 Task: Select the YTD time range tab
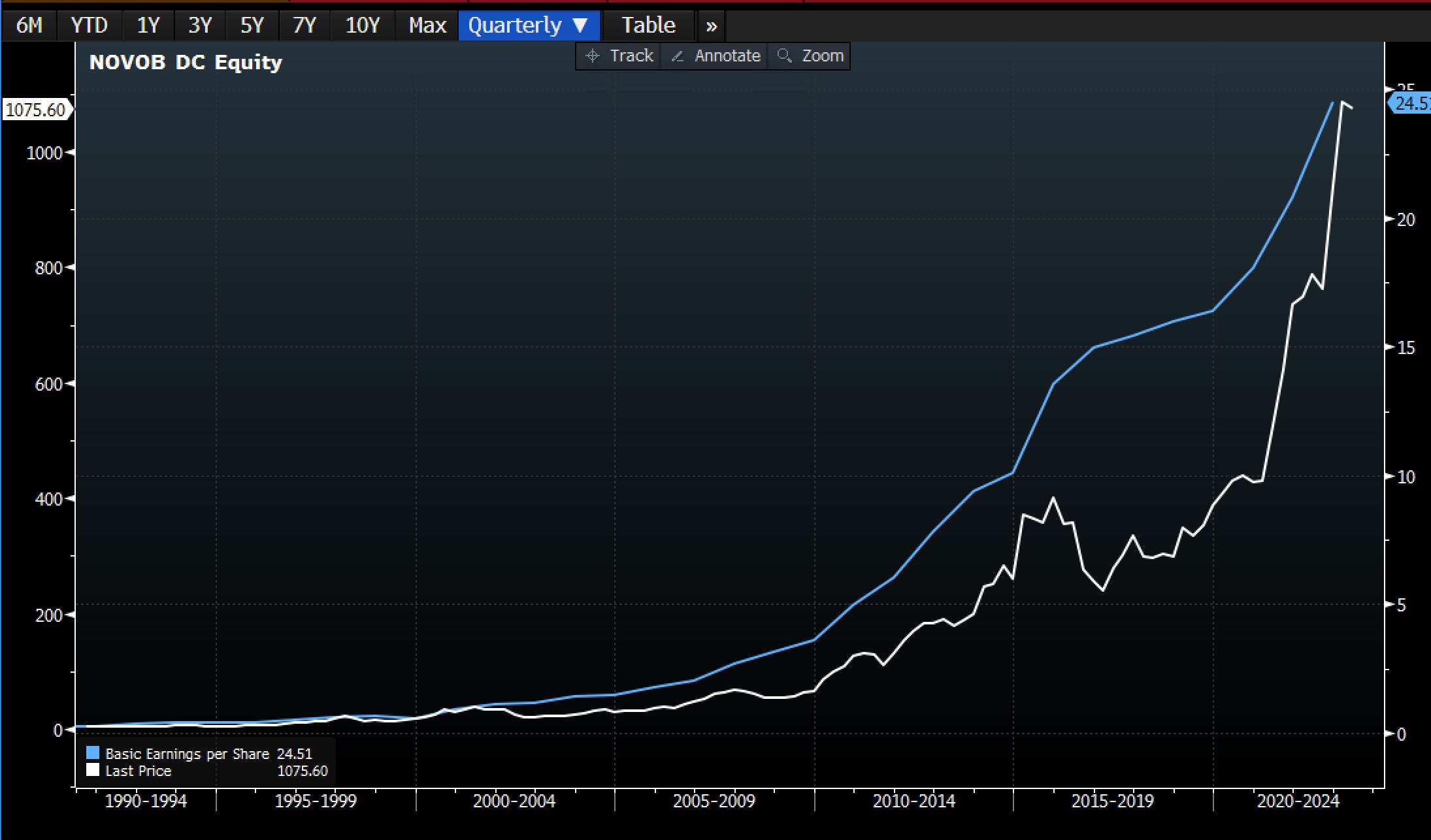pyautogui.click(x=89, y=25)
